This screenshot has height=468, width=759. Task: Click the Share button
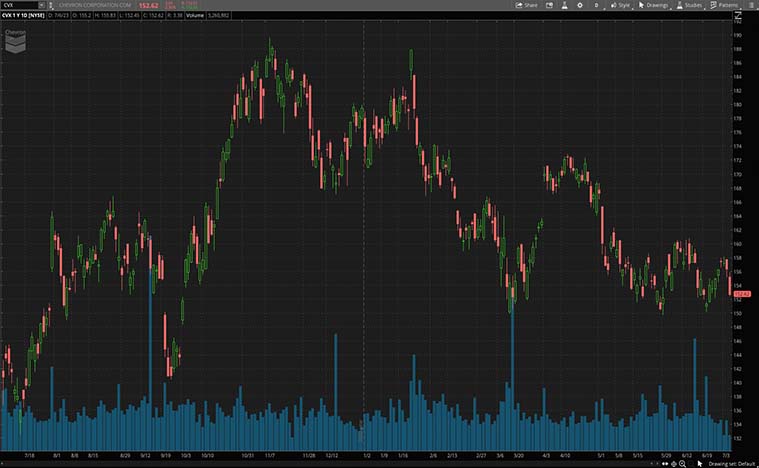pos(527,5)
